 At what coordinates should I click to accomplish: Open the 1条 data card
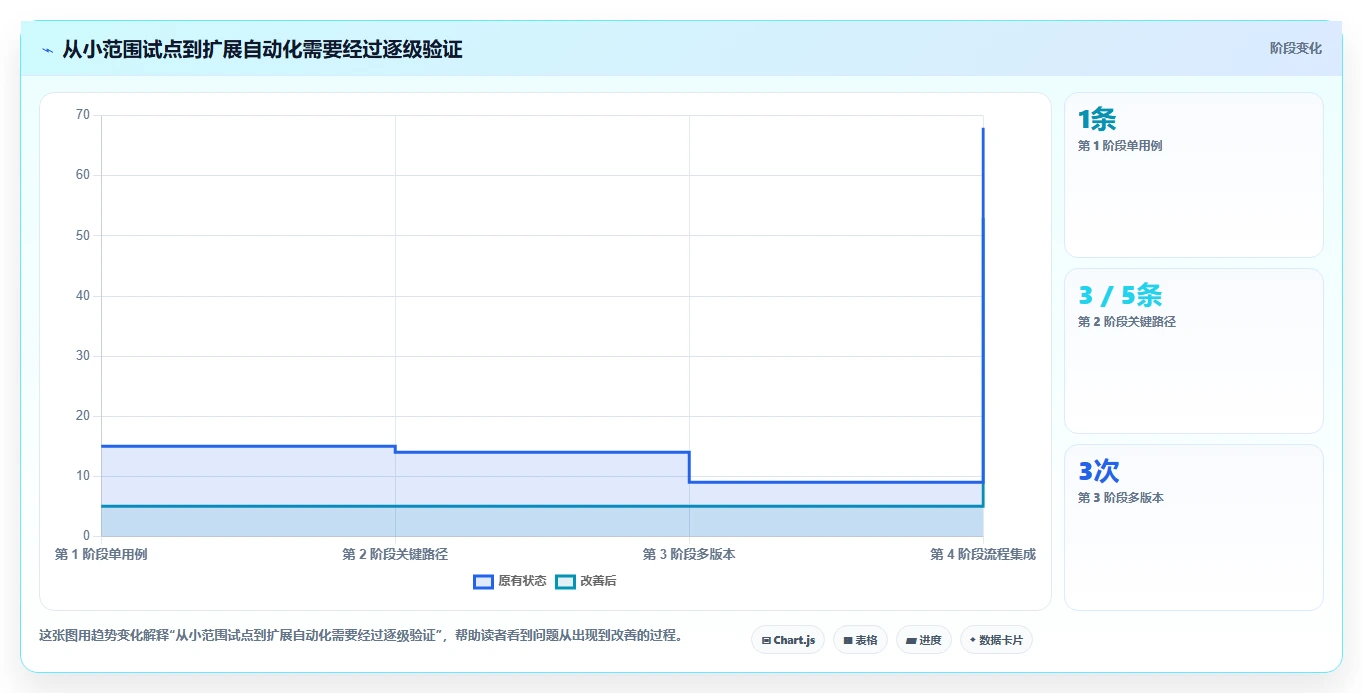[x=1194, y=175]
